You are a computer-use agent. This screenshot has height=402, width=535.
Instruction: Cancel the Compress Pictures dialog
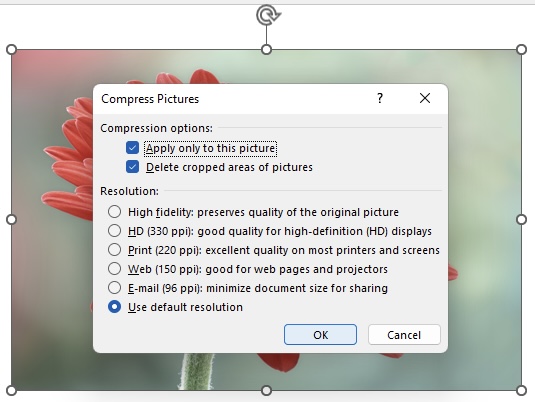(x=404, y=335)
